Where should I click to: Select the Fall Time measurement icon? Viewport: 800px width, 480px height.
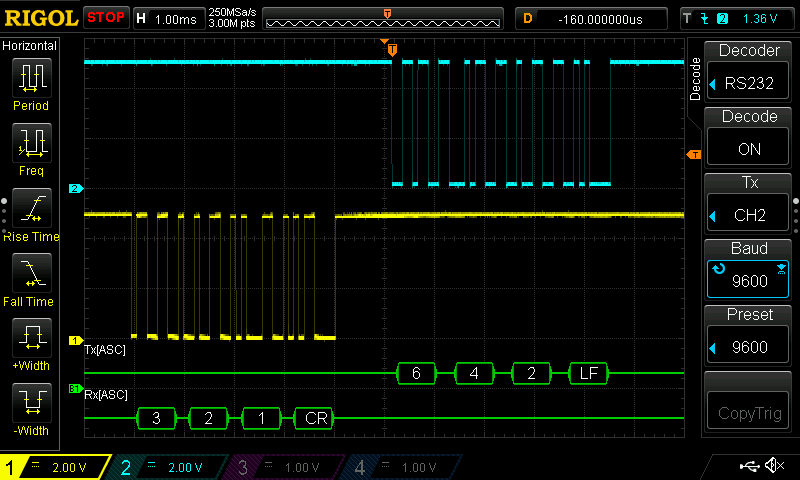coord(32,272)
